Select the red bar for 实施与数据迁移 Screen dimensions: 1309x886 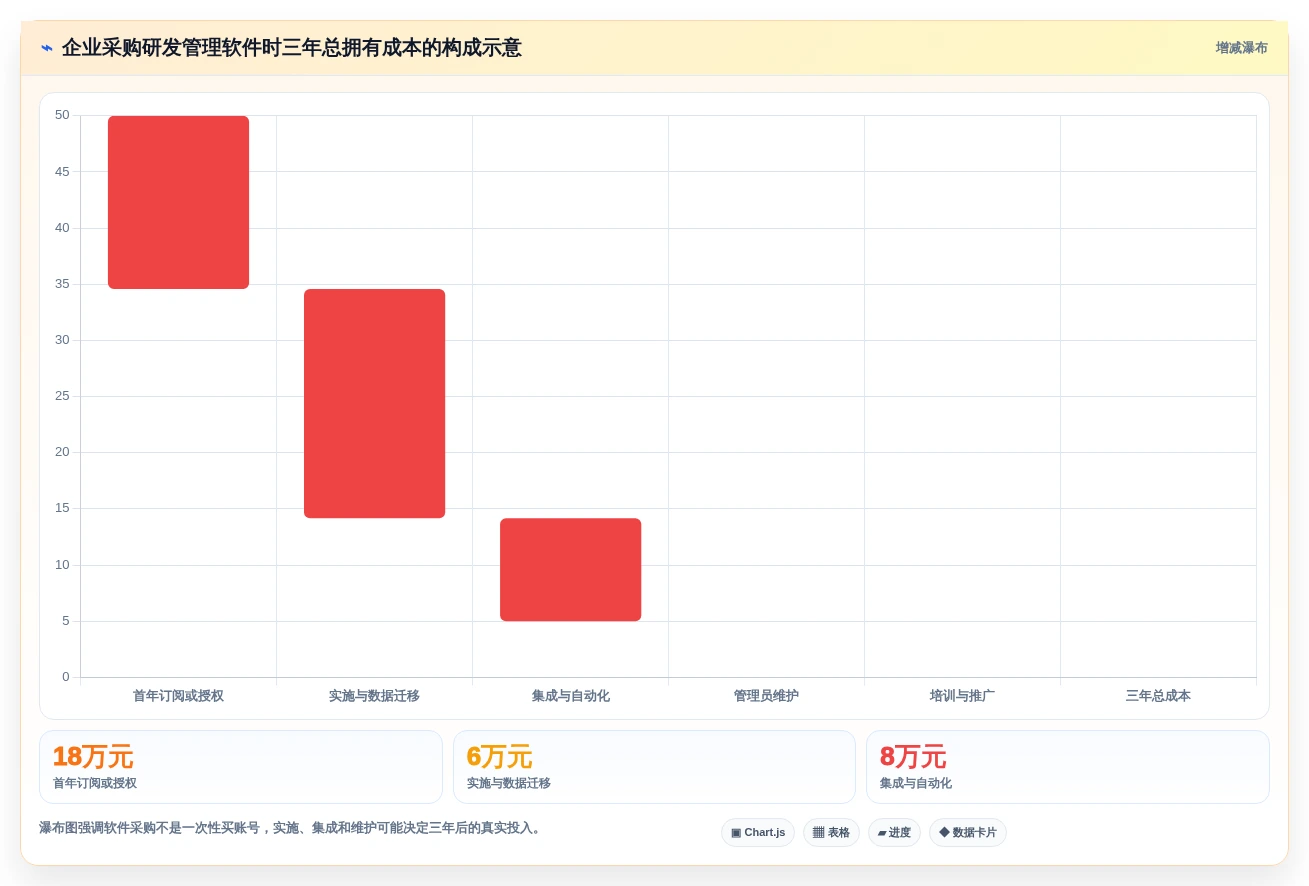[x=374, y=403]
